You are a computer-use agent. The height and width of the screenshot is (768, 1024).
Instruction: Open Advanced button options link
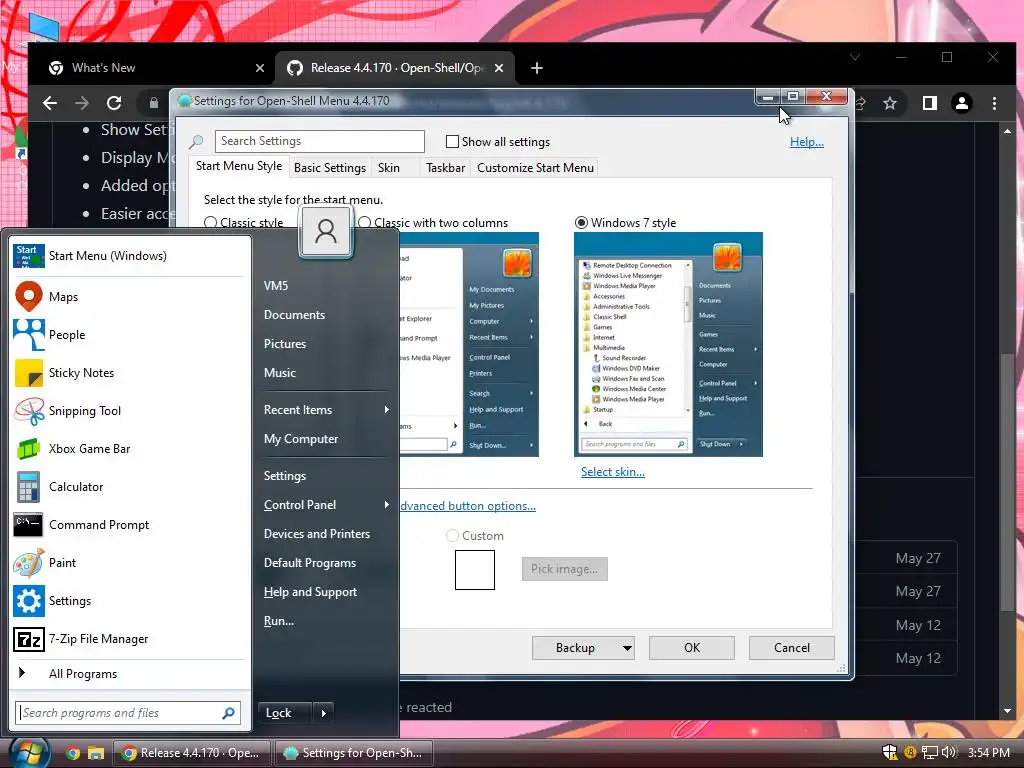click(x=468, y=506)
